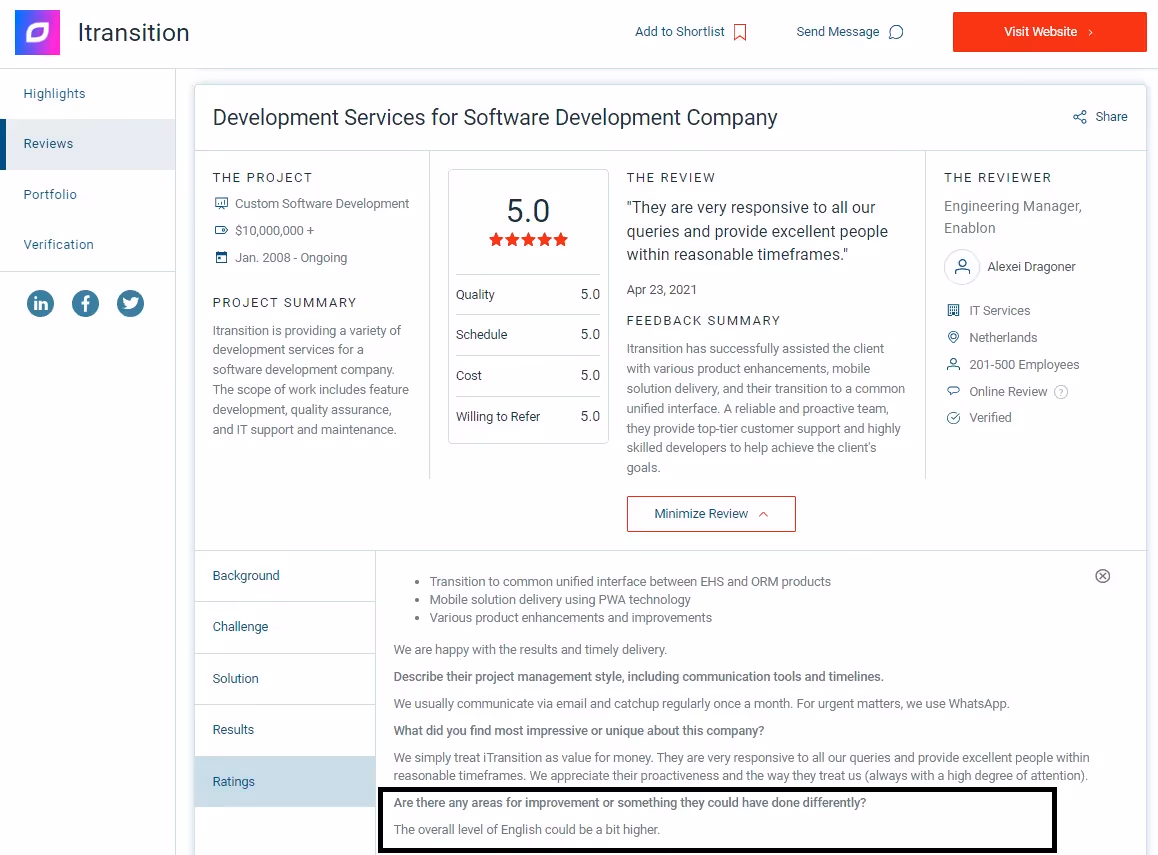
Task: Open the LinkedIn profile icon
Action: click(41, 303)
